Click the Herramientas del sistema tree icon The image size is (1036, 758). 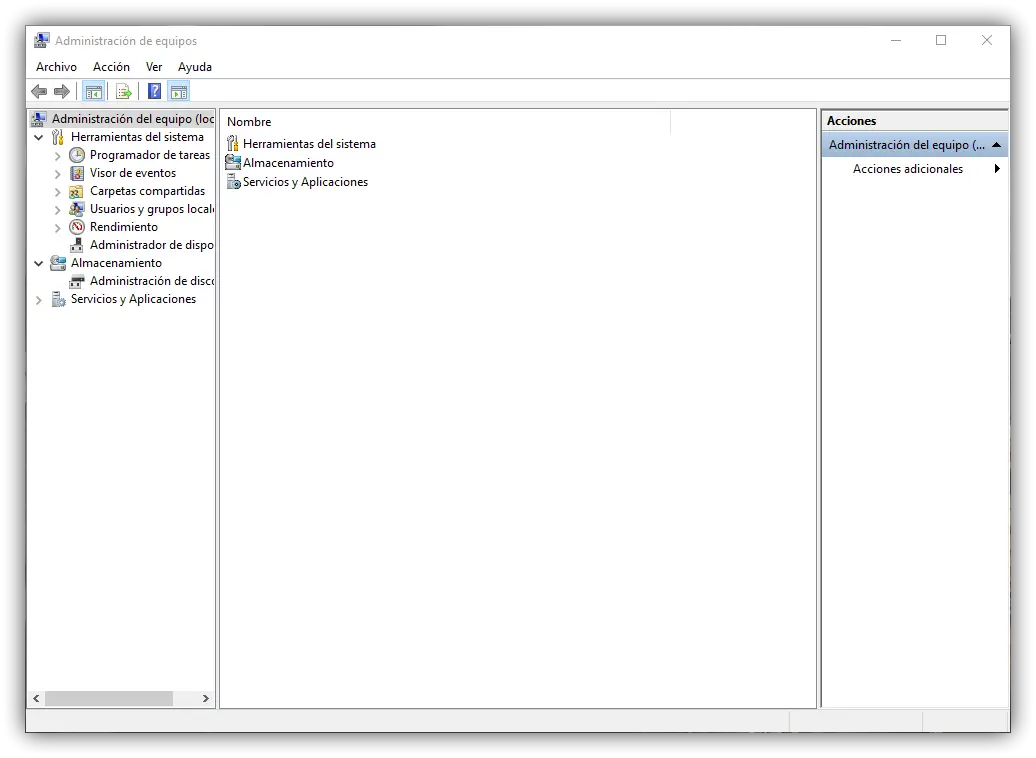coord(58,137)
